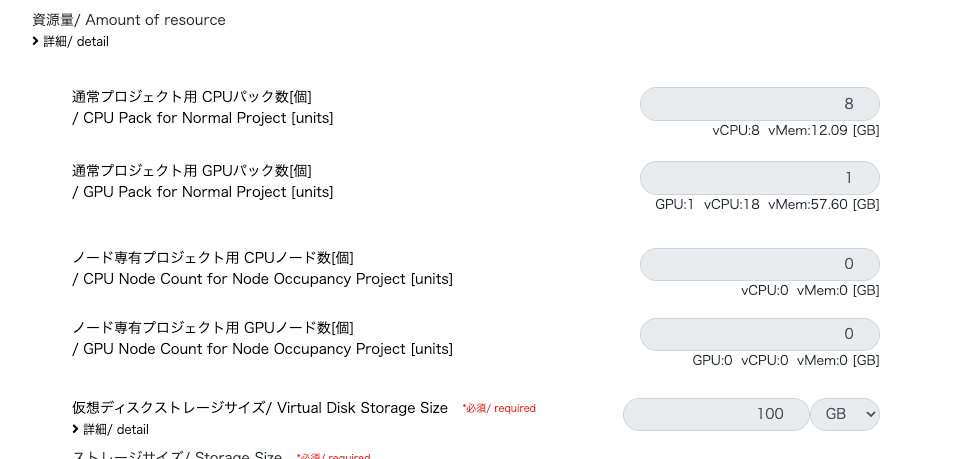This screenshot has height=459, width=956.
Task: Click the GPU Pack for Normal Project input
Action: [759, 178]
